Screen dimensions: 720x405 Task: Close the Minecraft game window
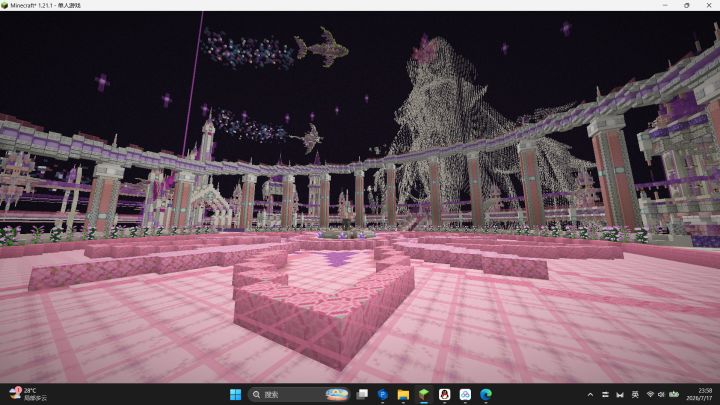point(709,6)
